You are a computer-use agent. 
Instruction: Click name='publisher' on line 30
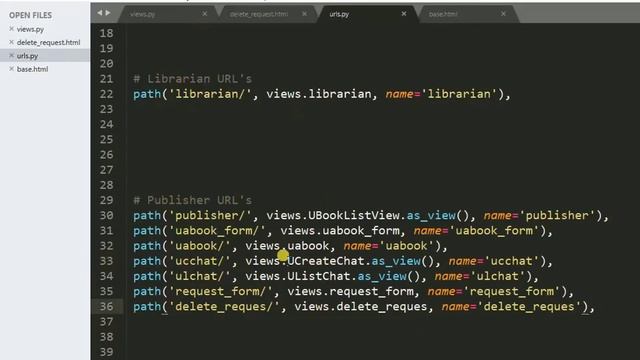point(540,216)
